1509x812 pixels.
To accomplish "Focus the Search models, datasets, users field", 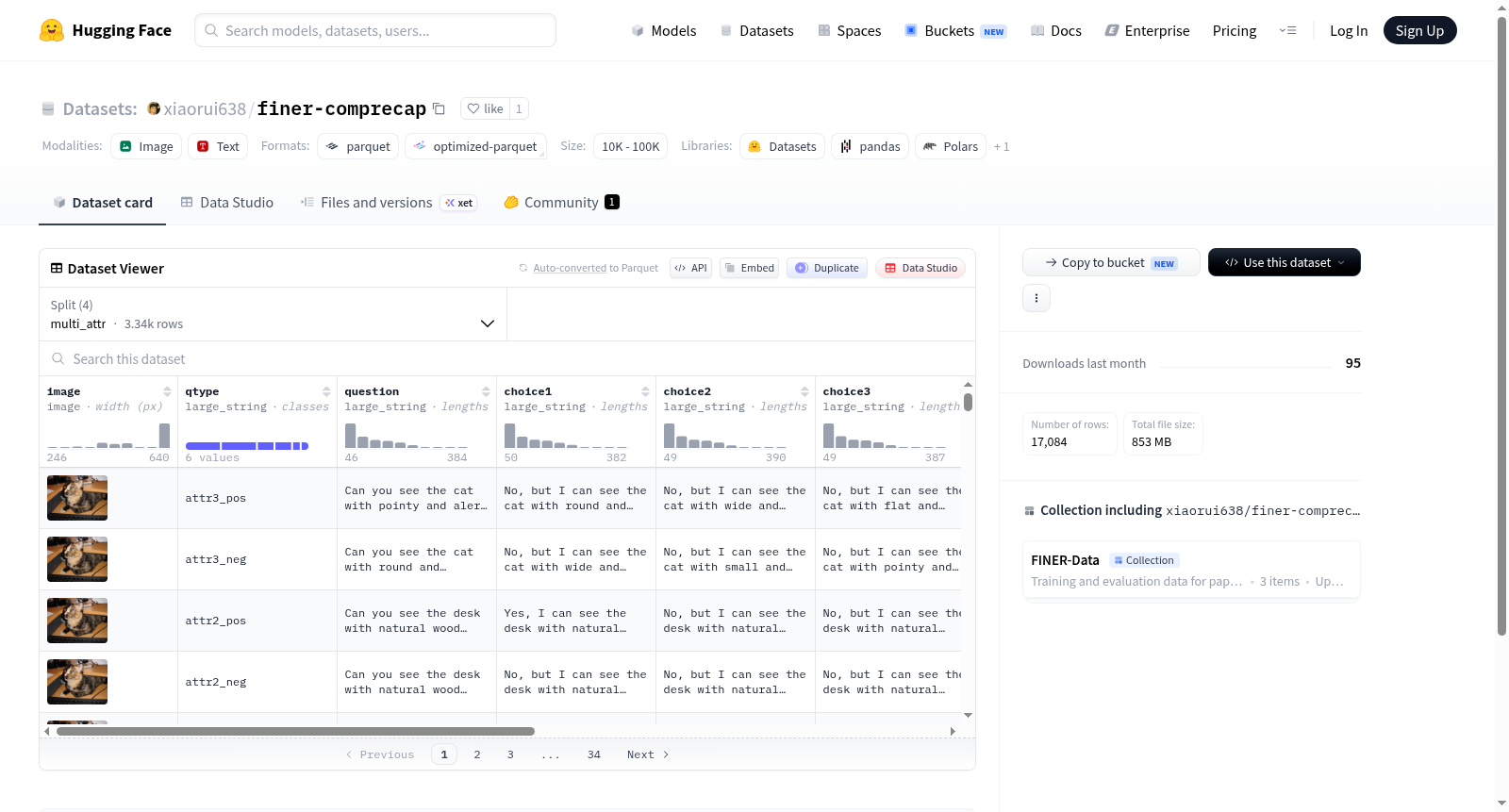I will pyautogui.click(x=375, y=30).
